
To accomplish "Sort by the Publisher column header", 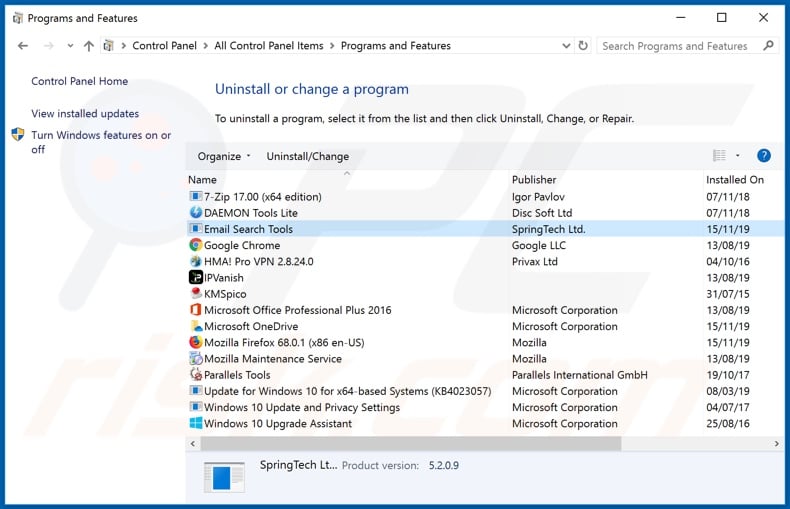I will 606,179.
